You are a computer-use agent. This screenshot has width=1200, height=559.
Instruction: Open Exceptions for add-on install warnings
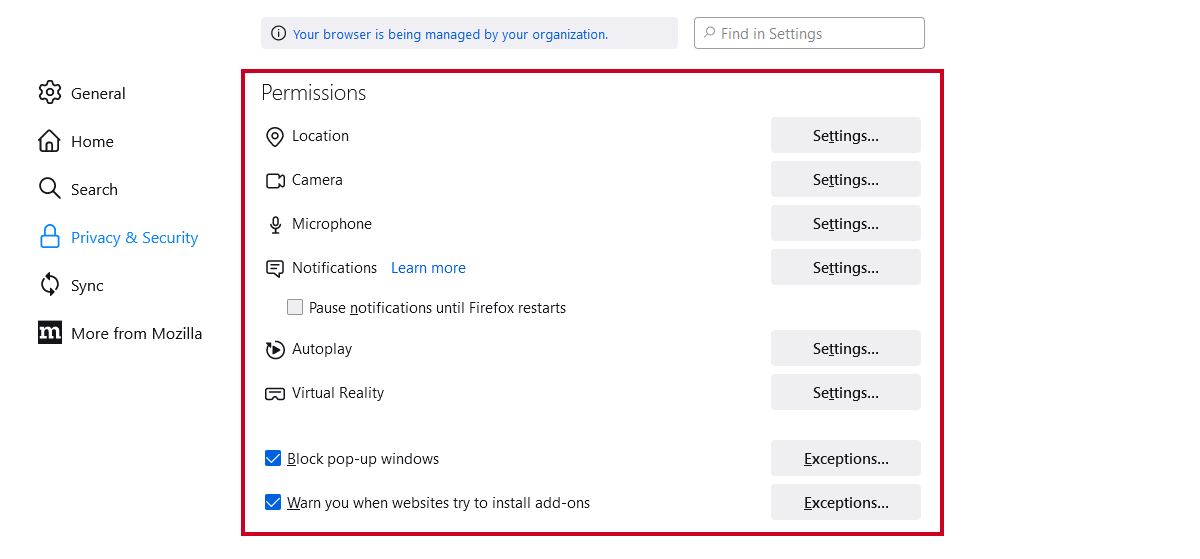tap(846, 503)
